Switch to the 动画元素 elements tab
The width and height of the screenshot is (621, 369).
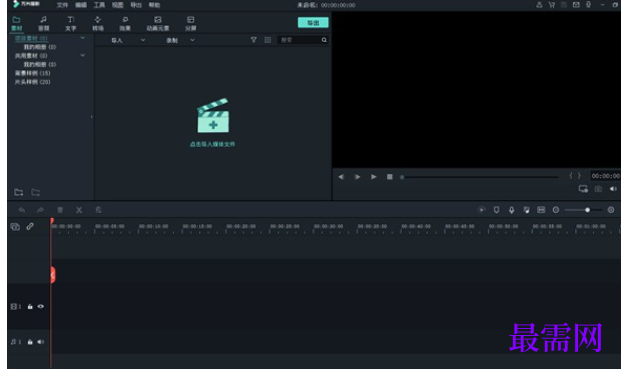pyautogui.click(x=158, y=24)
